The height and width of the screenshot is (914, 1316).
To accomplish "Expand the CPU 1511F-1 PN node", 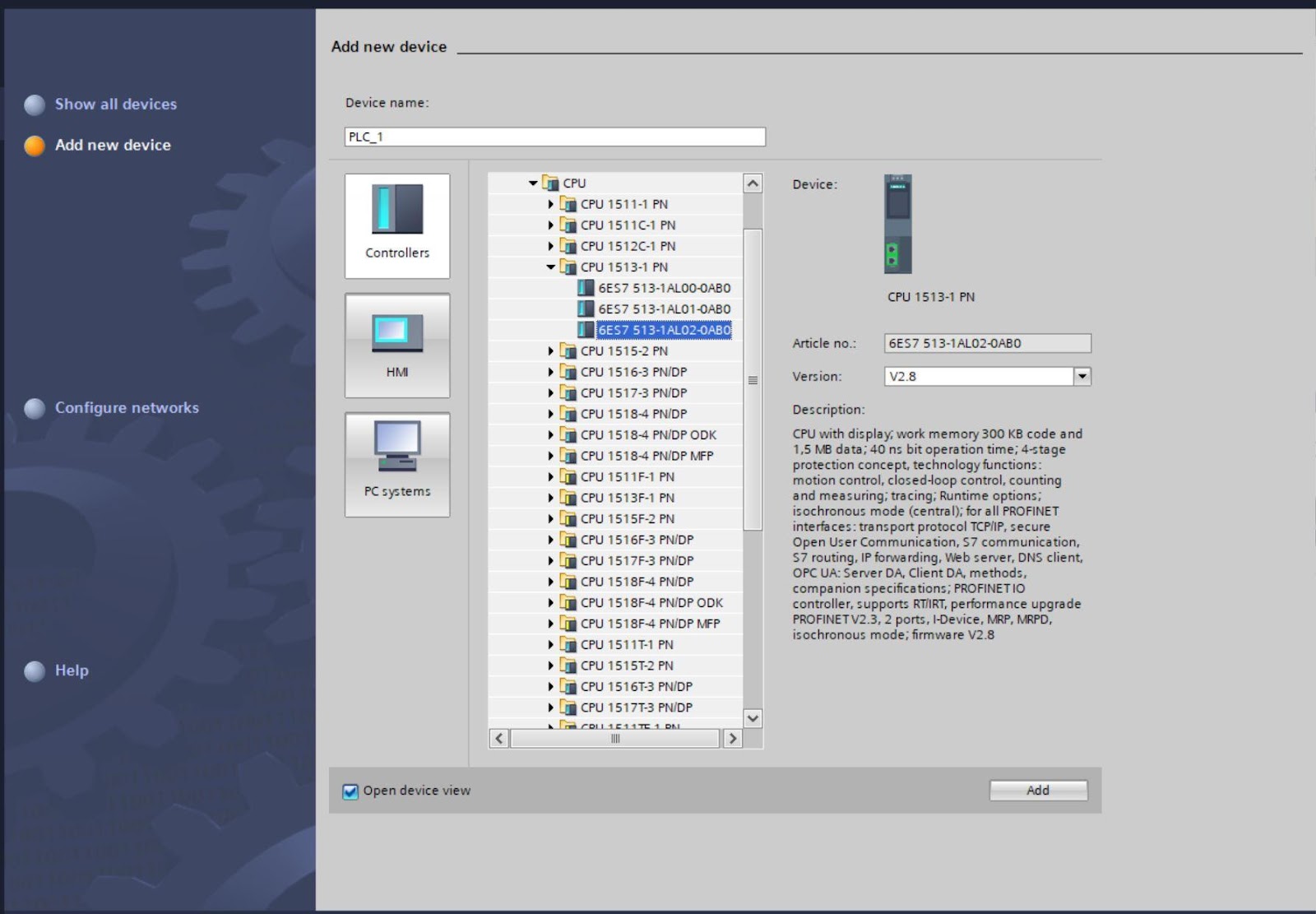I will point(550,477).
